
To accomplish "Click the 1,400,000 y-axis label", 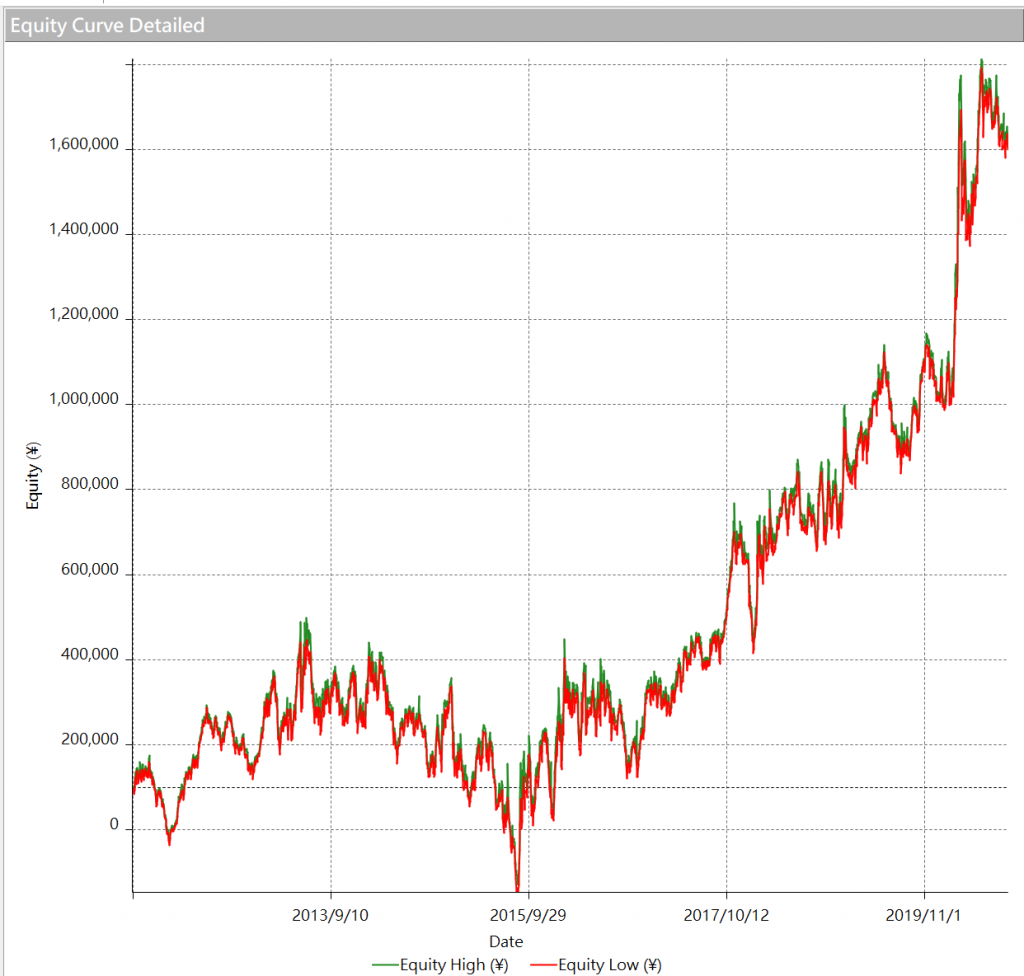I will coord(84,230).
